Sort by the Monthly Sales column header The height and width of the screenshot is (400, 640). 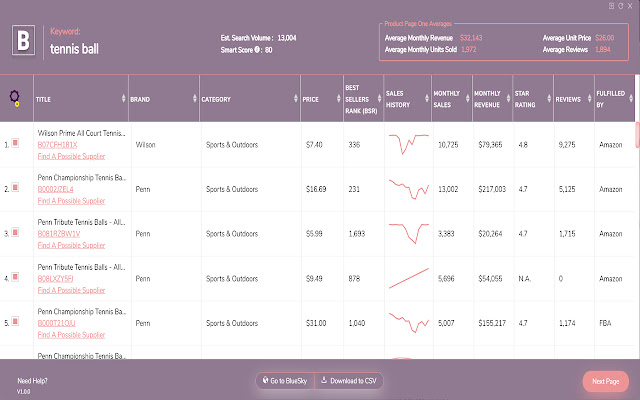coord(447,99)
